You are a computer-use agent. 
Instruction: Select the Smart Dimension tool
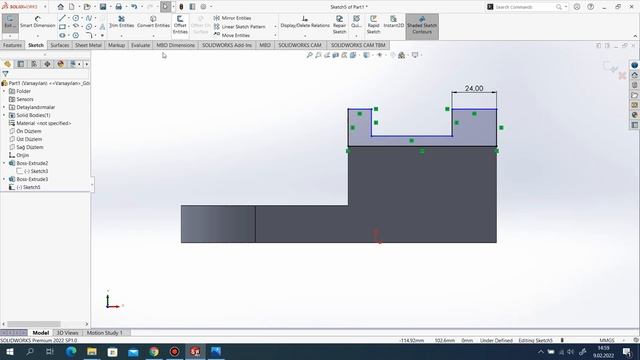tap(38, 22)
